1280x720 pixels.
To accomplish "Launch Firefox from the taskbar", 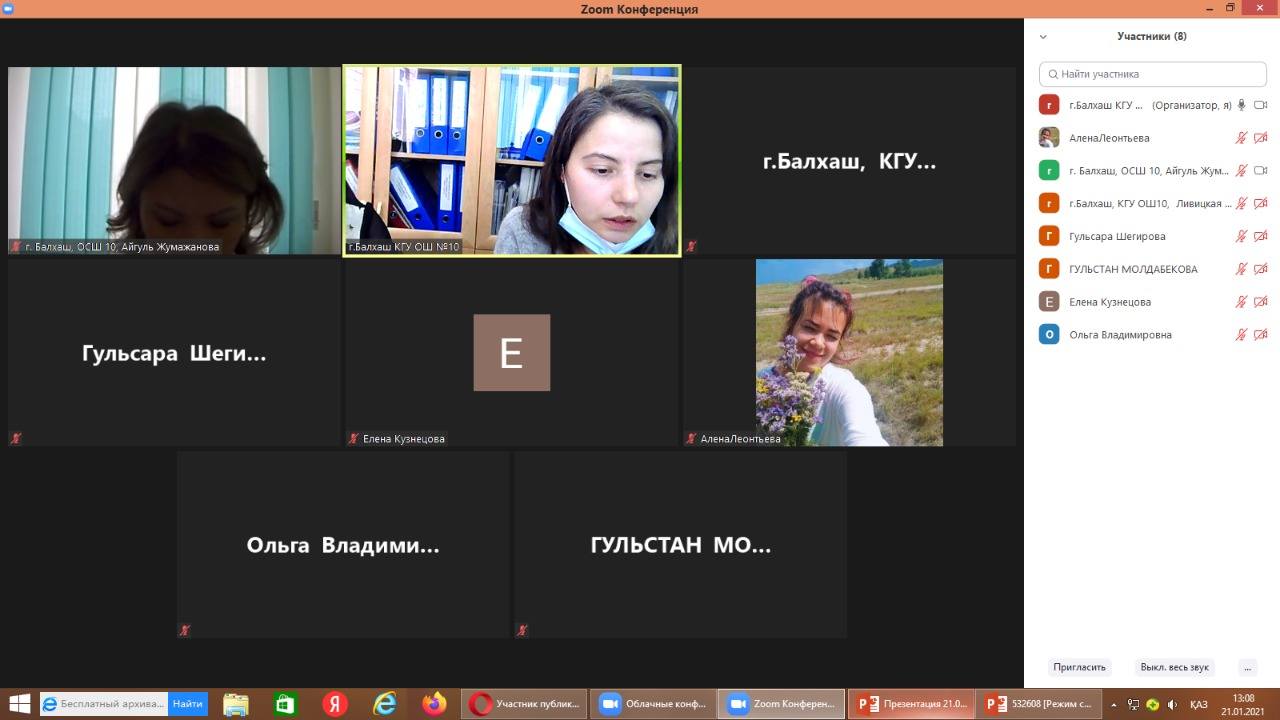I will pos(434,704).
